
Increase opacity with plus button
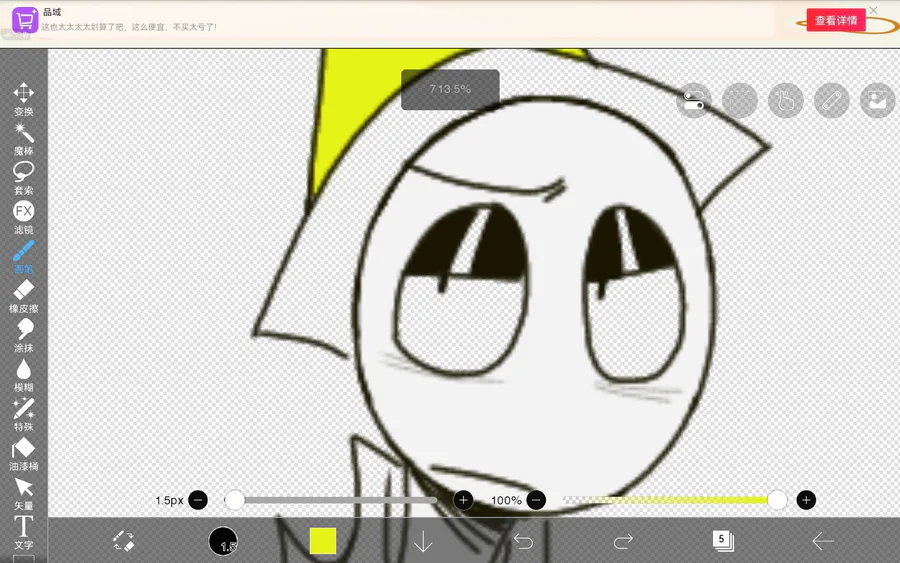[x=806, y=500]
